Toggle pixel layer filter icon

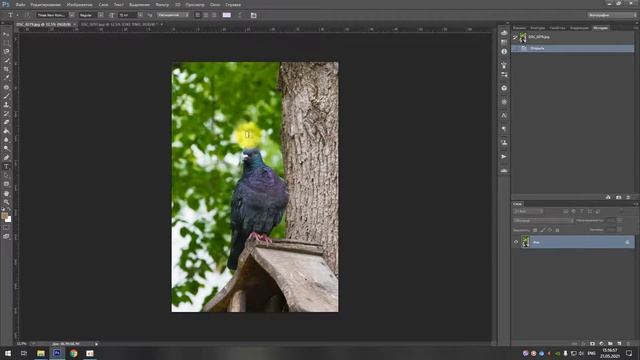(566, 211)
